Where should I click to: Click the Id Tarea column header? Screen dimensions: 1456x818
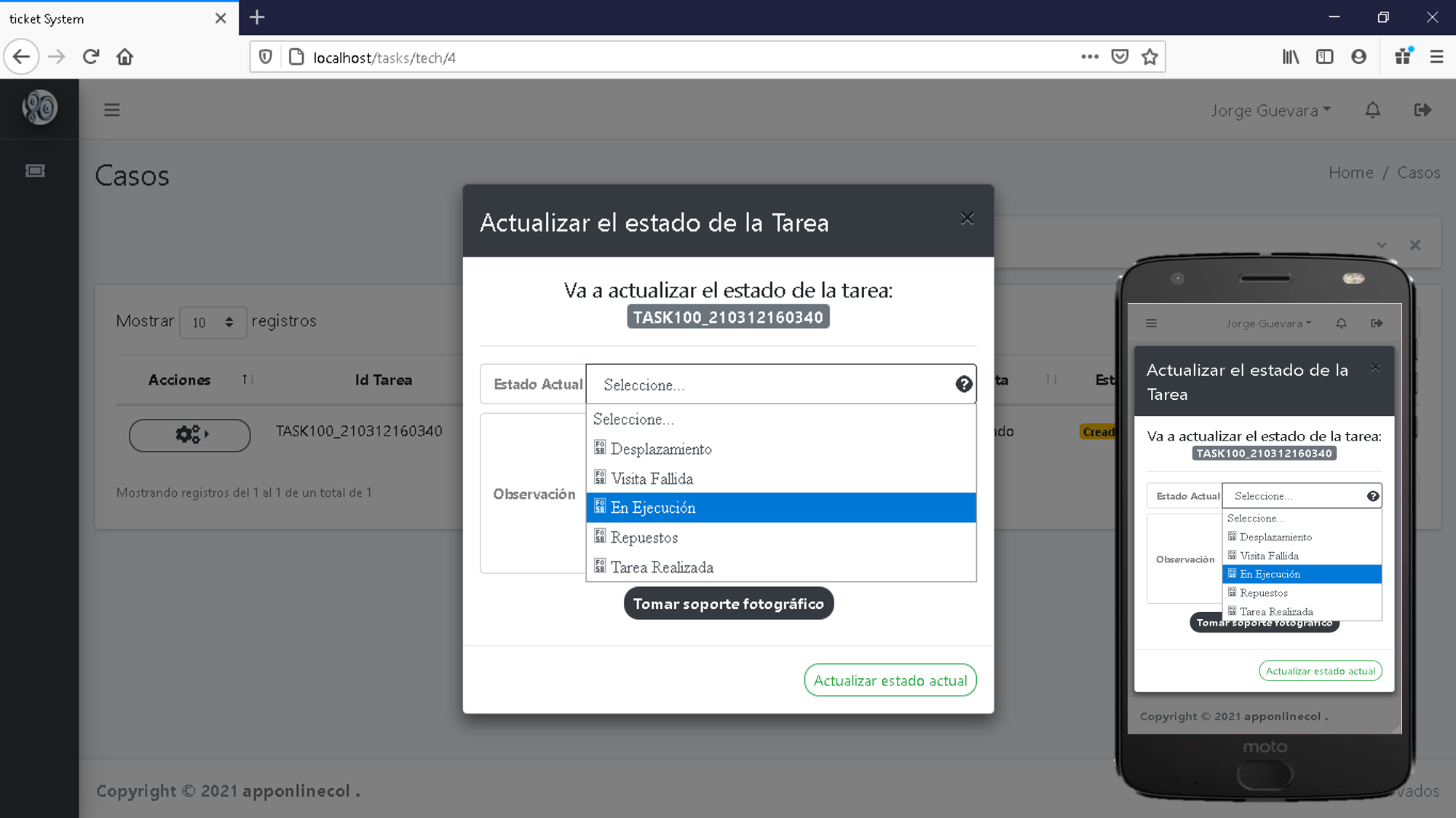384,379
